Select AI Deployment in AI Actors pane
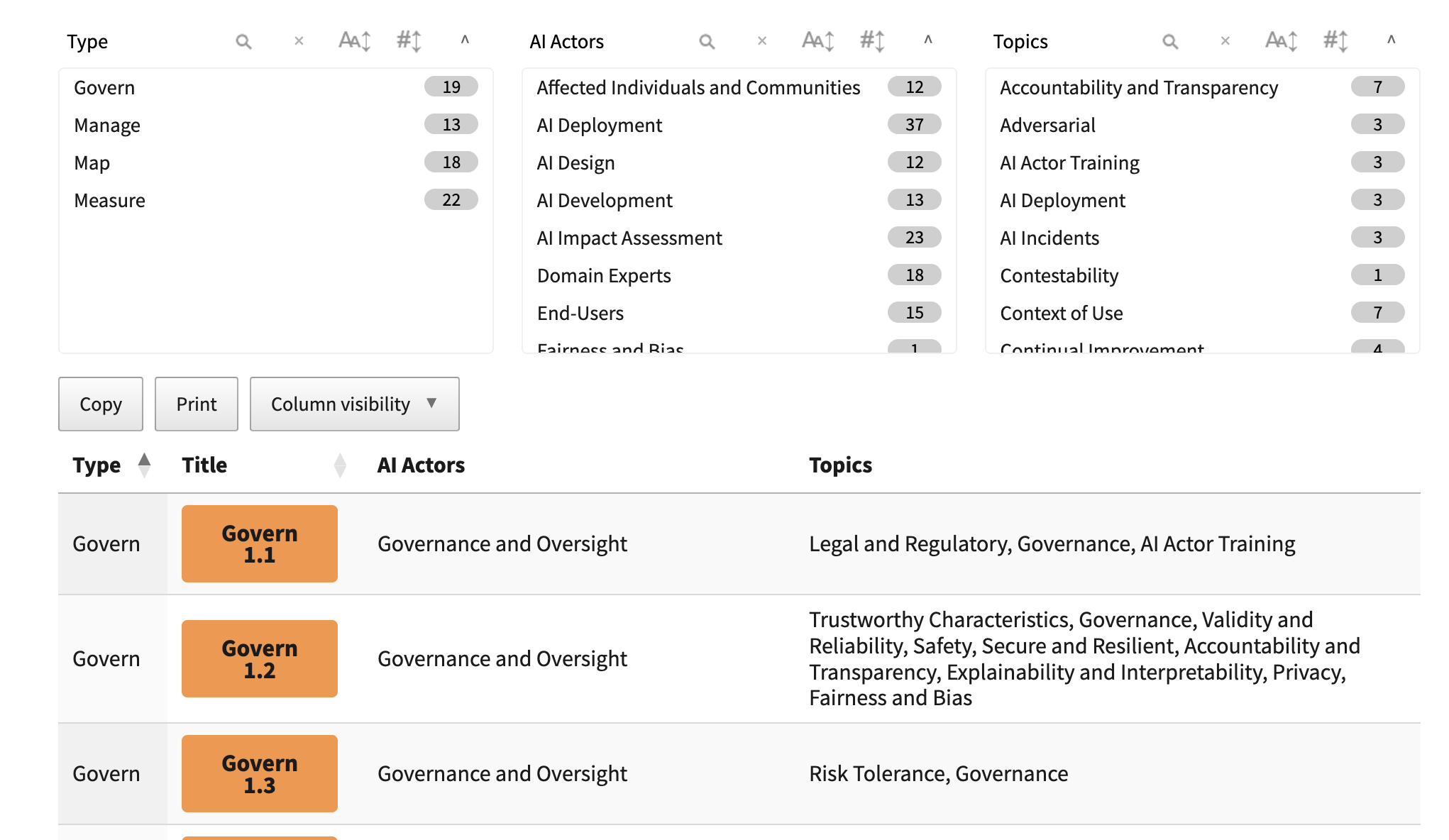The height and width of the screenshot is (840, 1449). 739,125
